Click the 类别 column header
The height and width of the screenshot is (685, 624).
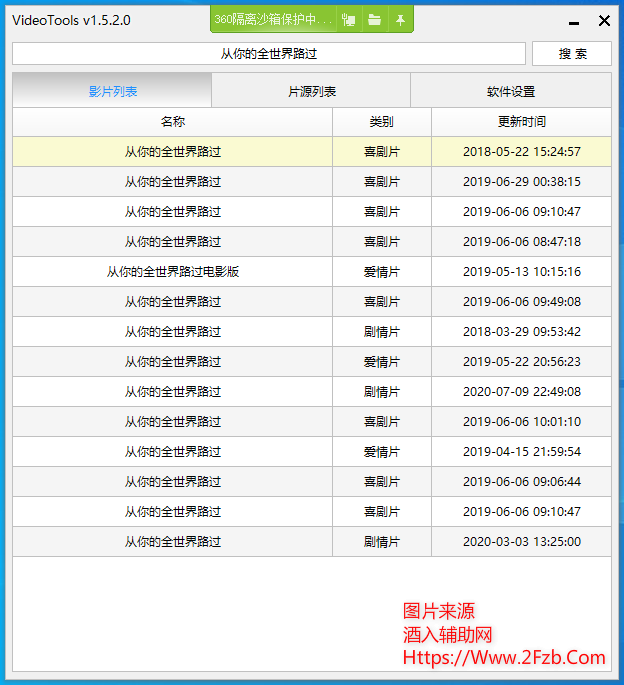tap(381, 122)
